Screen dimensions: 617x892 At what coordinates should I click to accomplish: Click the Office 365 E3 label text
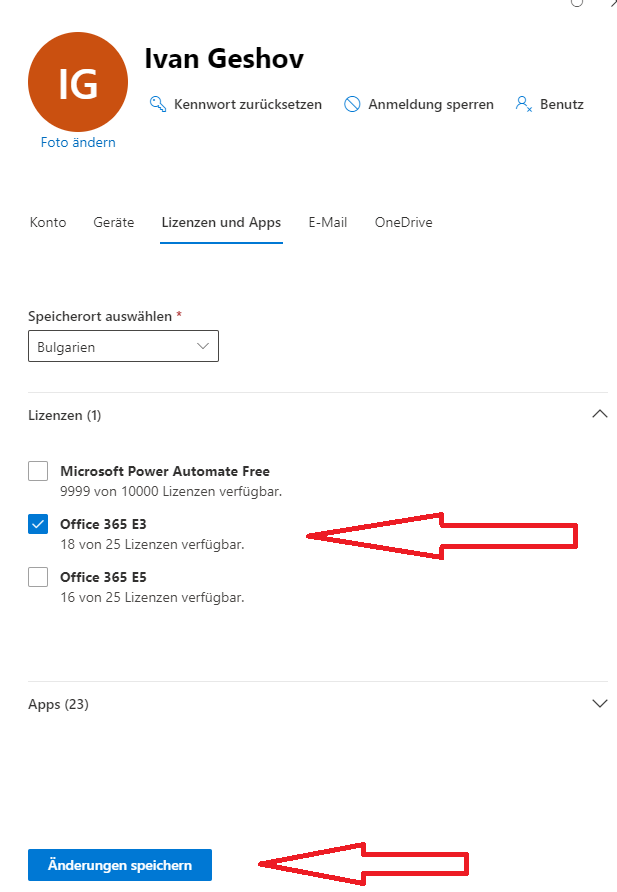[103, 524]
